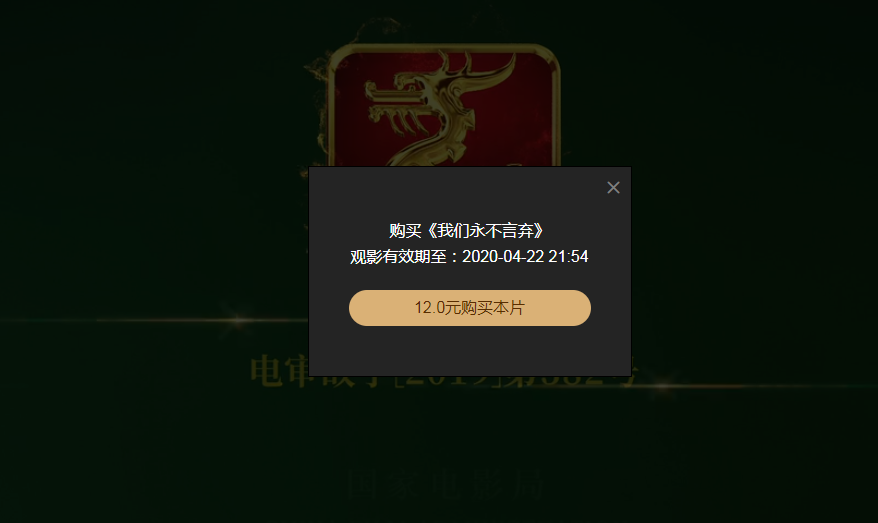Click the right light flare sparkle near dialog corner

coord(662,385)
